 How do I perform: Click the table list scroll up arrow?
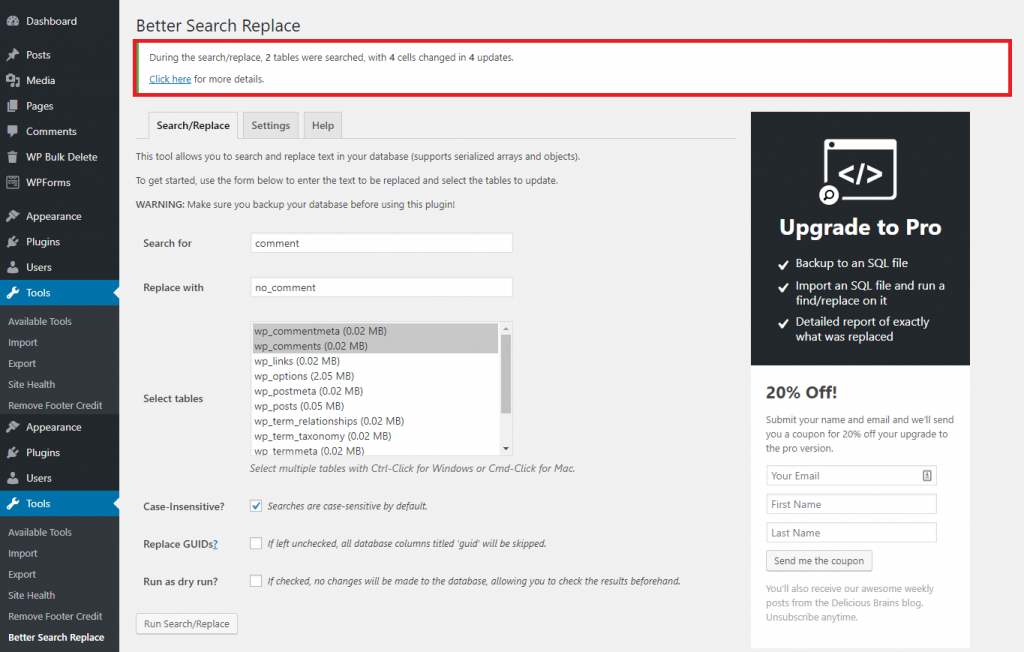coord(505,329)
